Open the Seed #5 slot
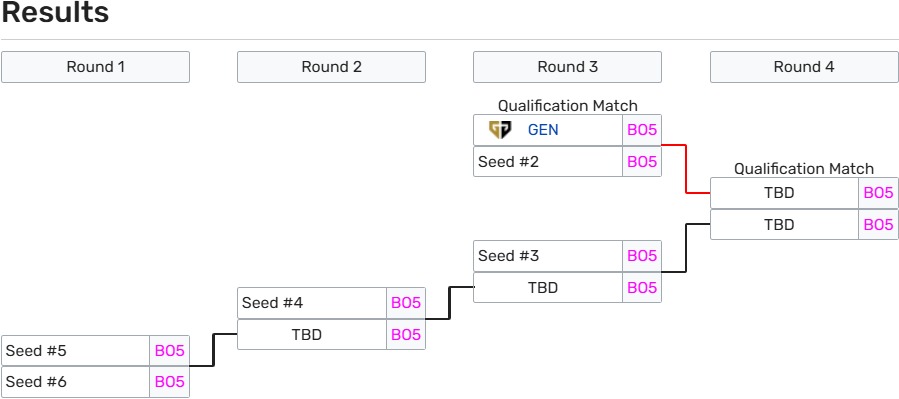Screen dimensions: 899x399 tap(76, 350)
